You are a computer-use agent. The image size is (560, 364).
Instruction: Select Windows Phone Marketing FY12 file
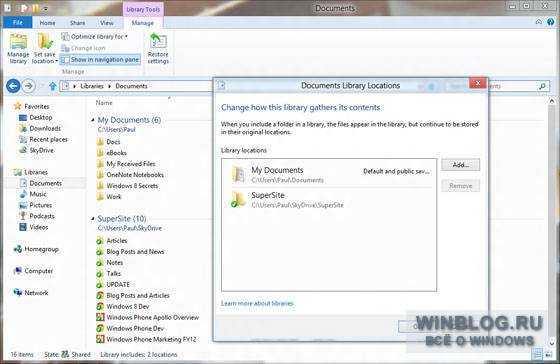(x=147, y=339)
